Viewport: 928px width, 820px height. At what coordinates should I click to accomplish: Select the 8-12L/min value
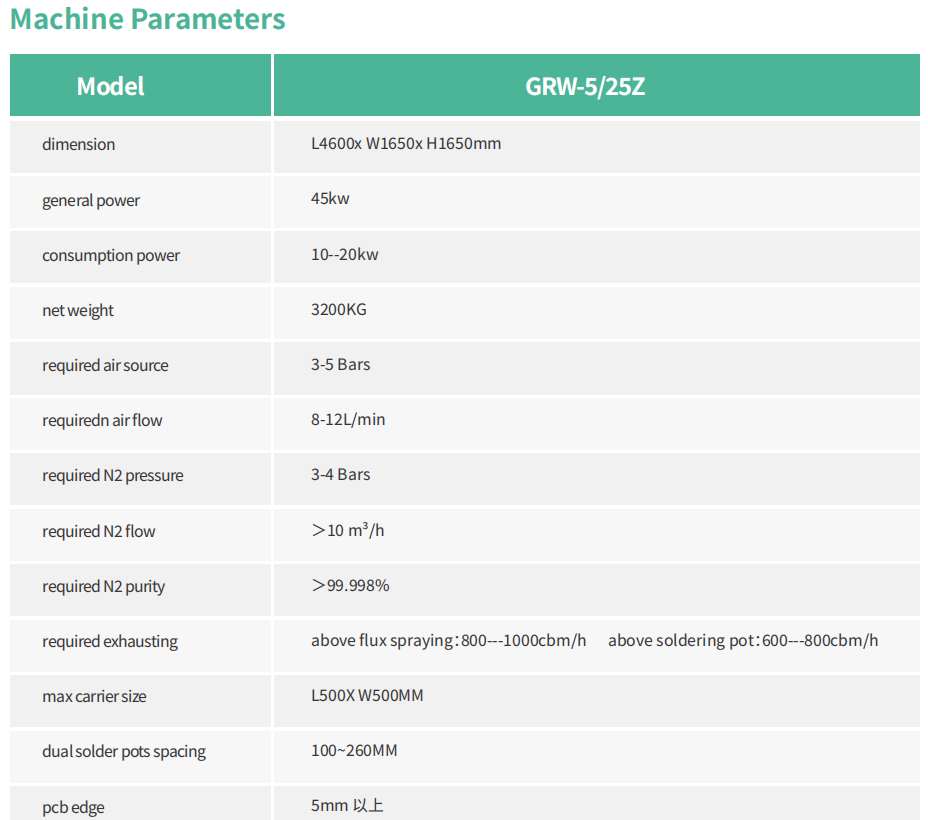click(348, 419)
